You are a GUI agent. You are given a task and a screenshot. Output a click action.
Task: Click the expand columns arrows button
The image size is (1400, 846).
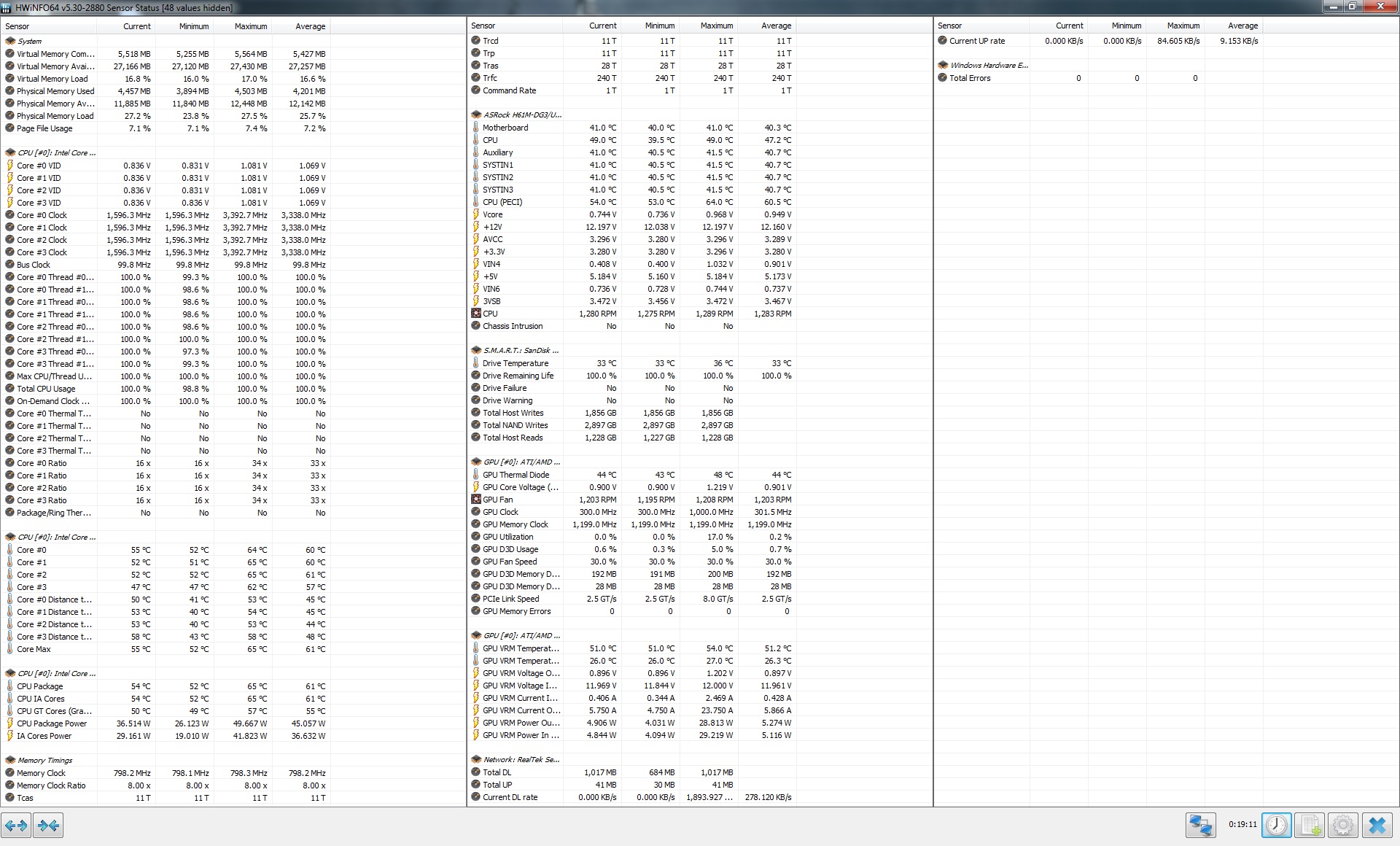tap(16, 826)
